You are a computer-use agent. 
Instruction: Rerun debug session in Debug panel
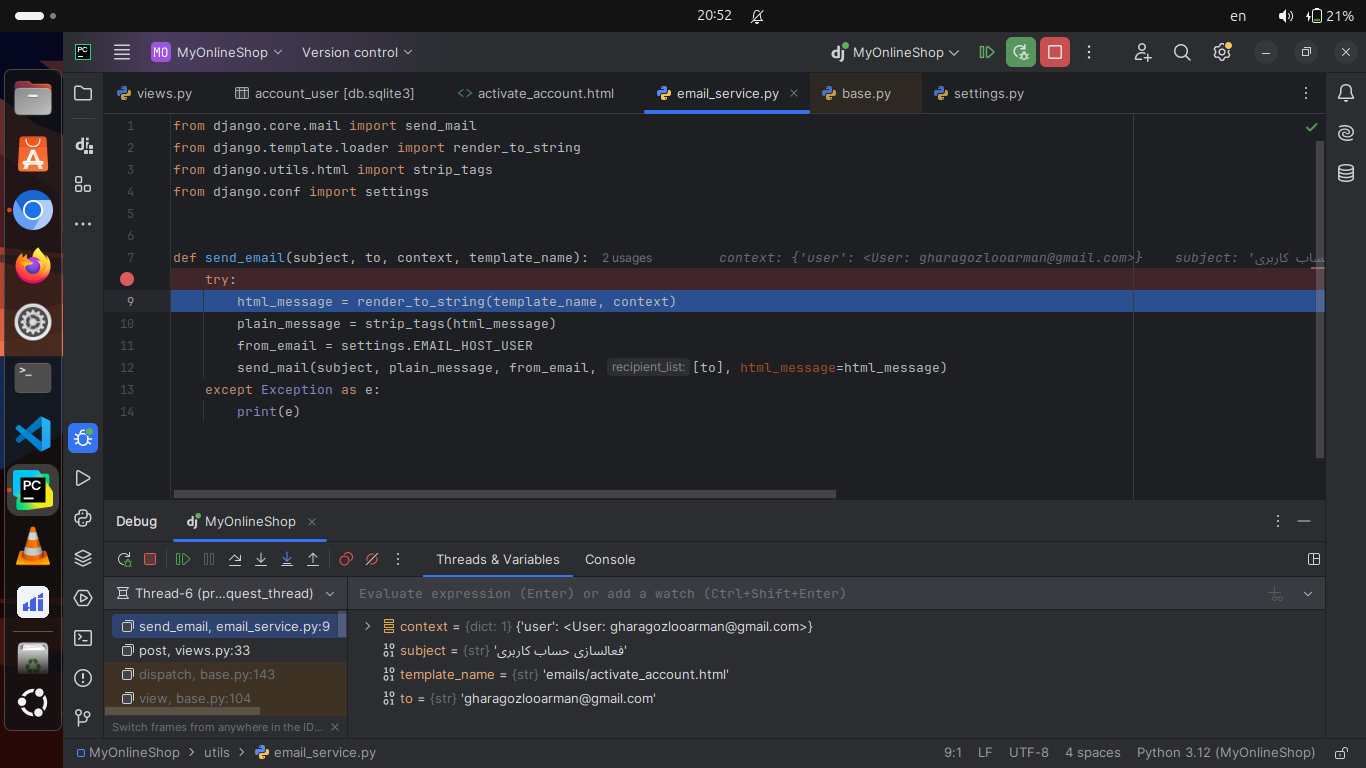(x=124, y=559)
